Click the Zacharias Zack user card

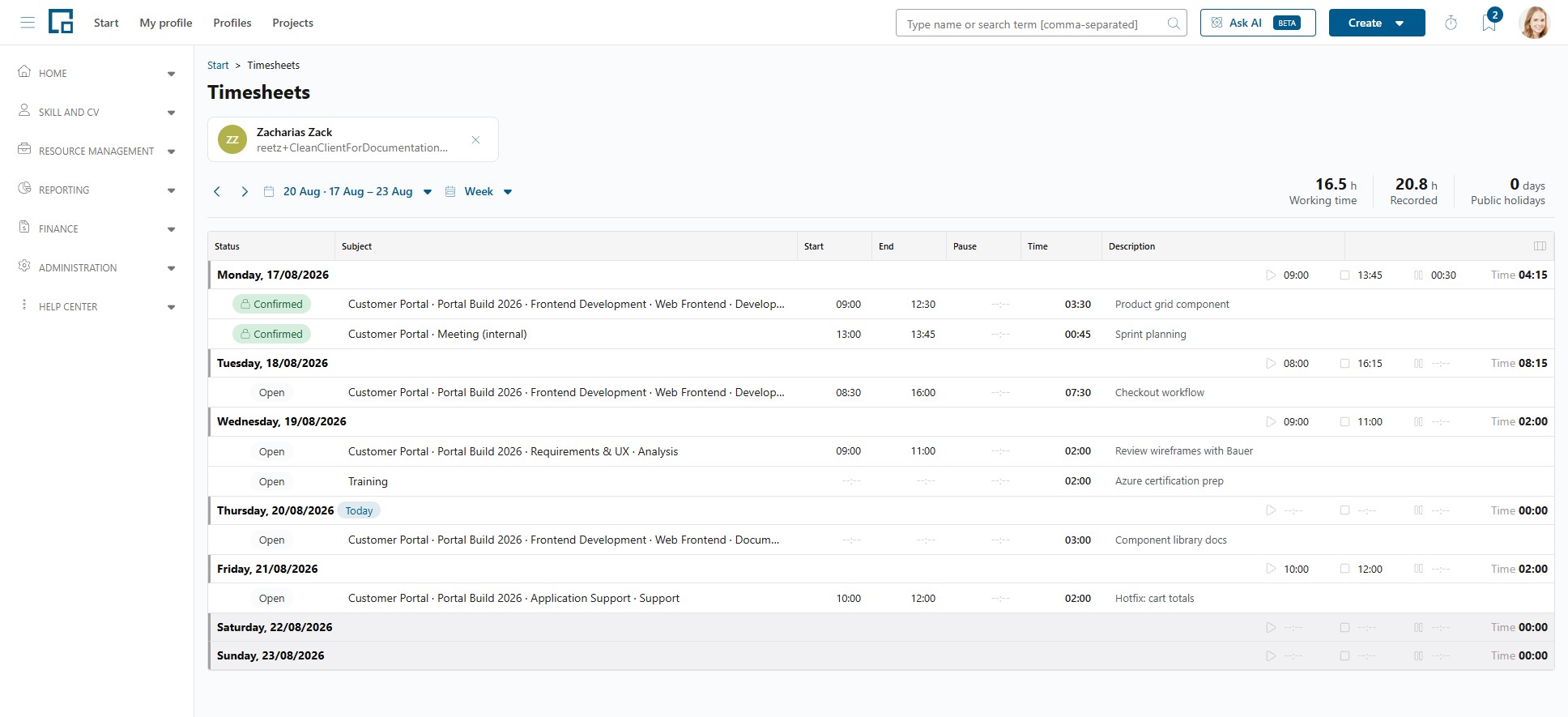coord(353,139)
